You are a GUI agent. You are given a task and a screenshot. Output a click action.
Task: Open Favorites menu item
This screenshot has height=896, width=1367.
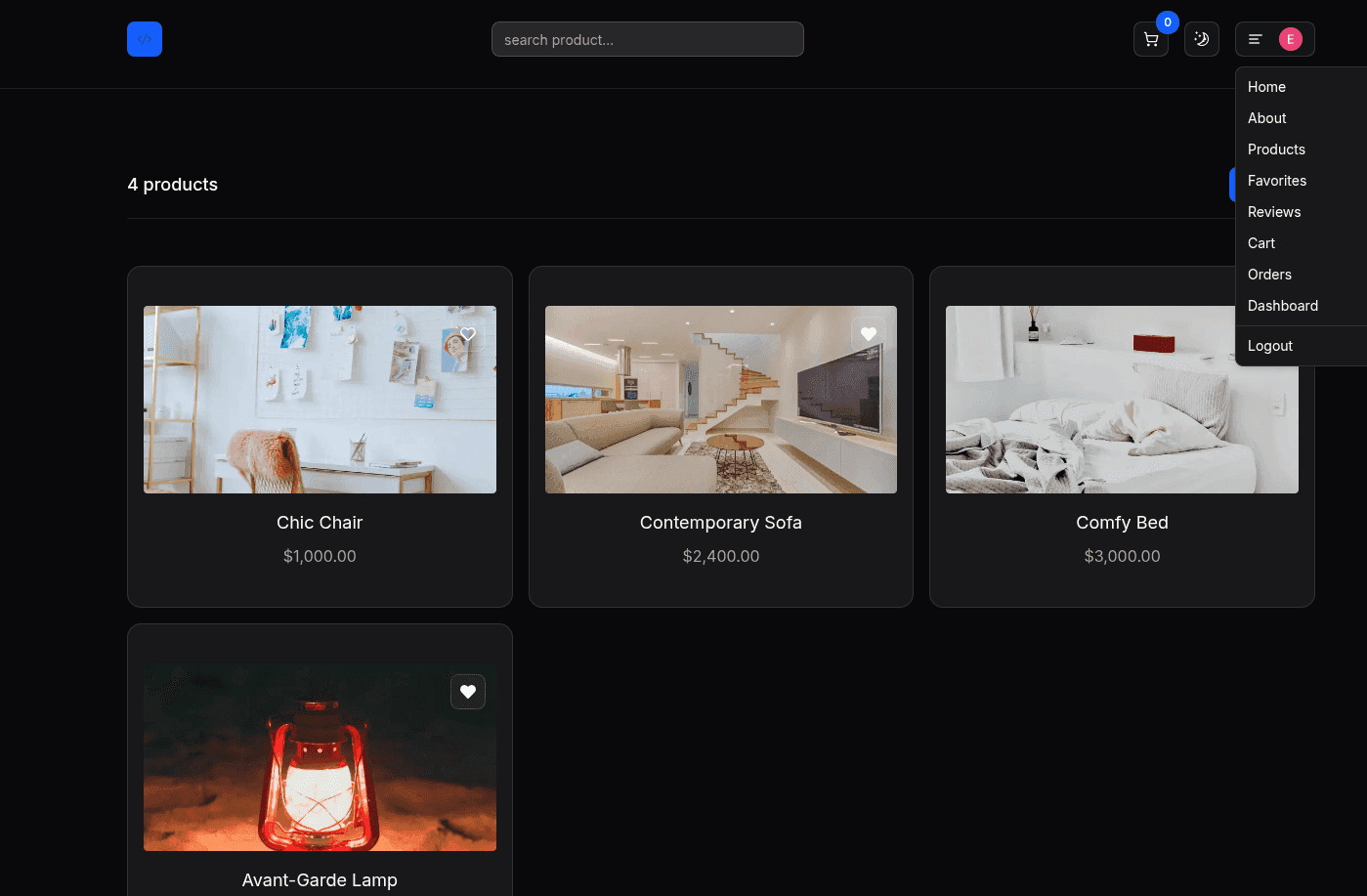click(x=1276, y=181)
